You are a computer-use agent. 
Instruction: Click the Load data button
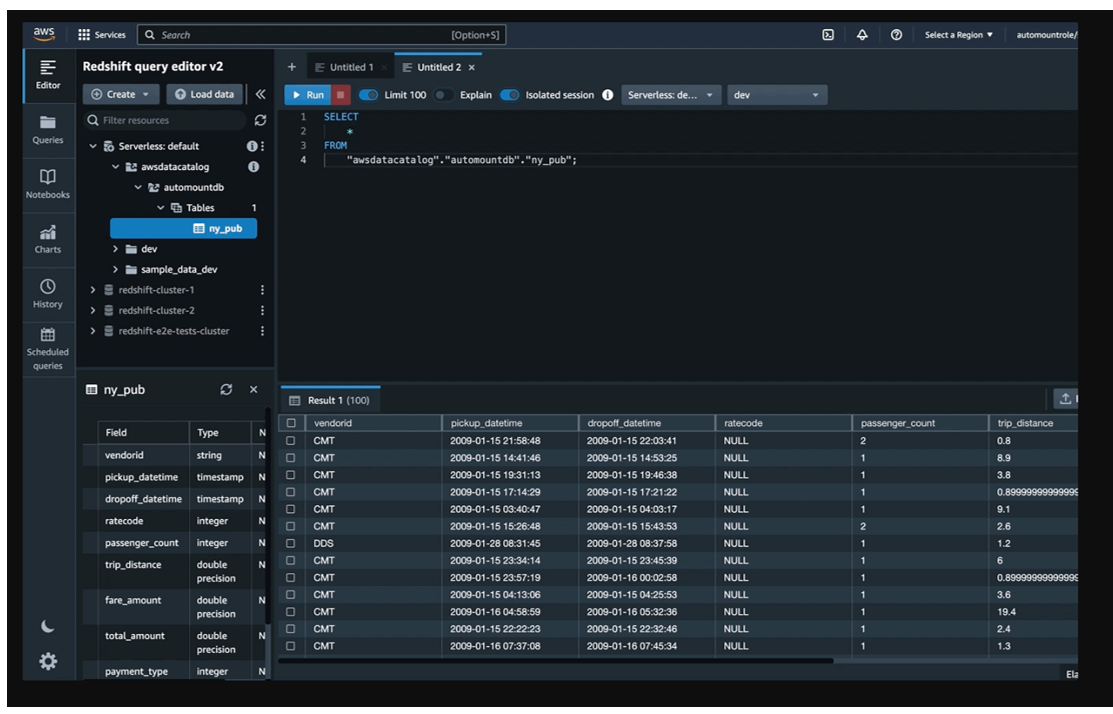(x=204, y=94)
